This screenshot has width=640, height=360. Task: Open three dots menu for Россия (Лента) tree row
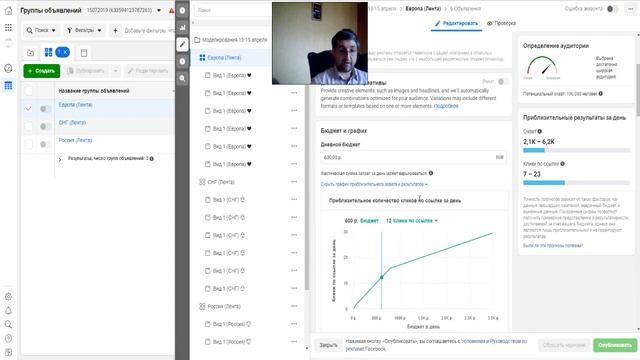coord(294,306)
